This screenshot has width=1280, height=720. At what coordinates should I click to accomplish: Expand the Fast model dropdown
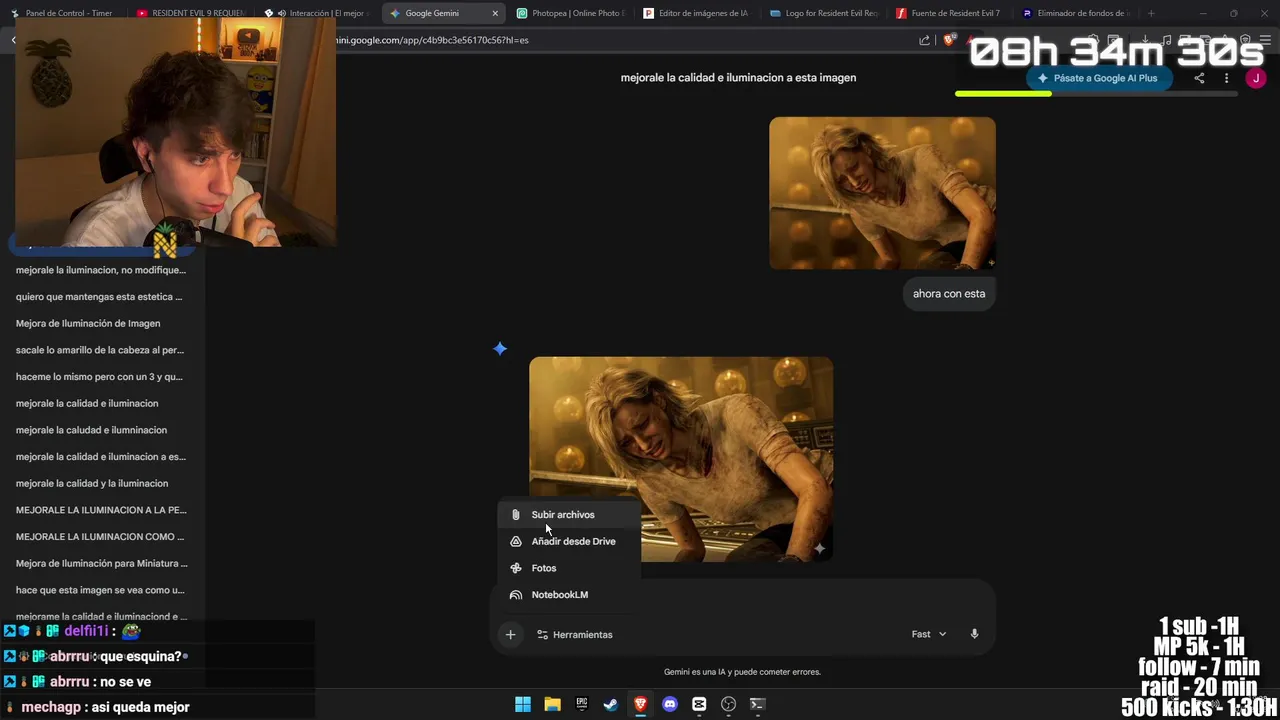928,634
